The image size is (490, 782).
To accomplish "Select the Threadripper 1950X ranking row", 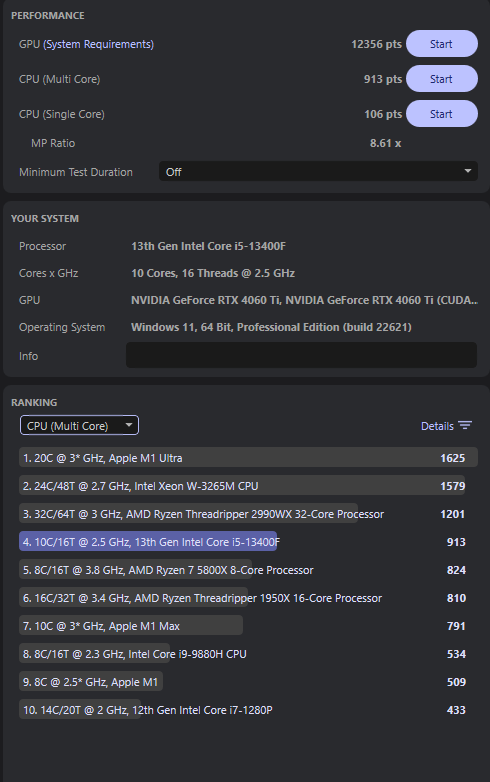I will (x=248, y=597).
